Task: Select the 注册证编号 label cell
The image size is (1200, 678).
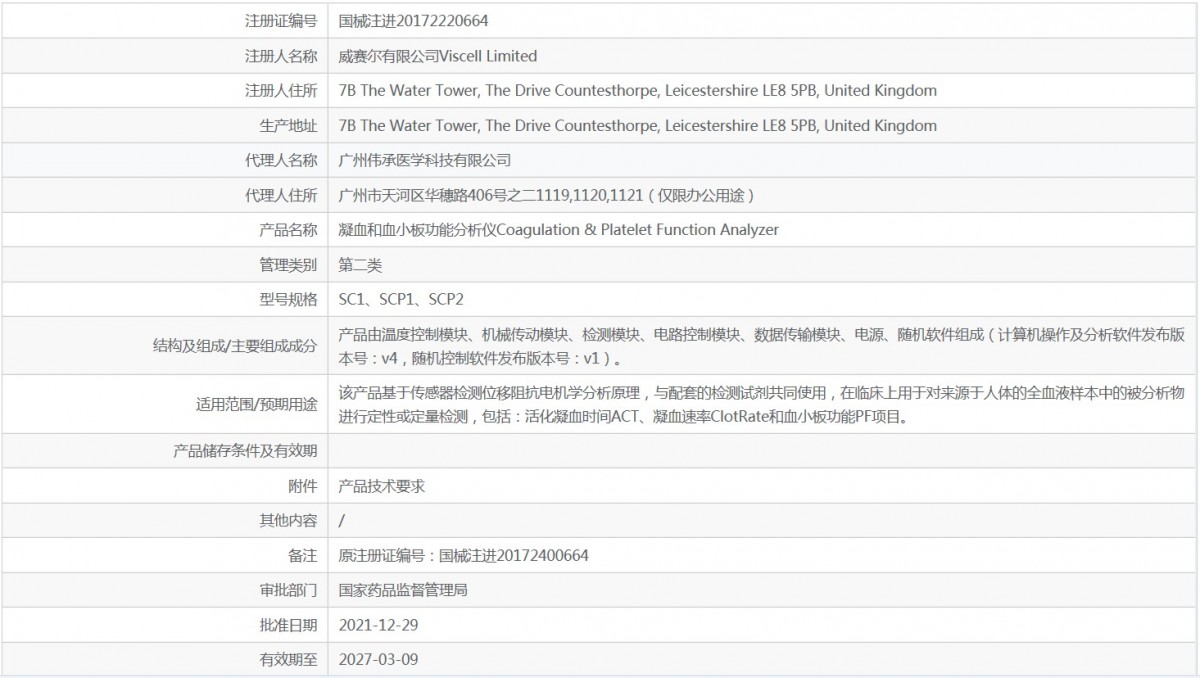Action: 281,21
